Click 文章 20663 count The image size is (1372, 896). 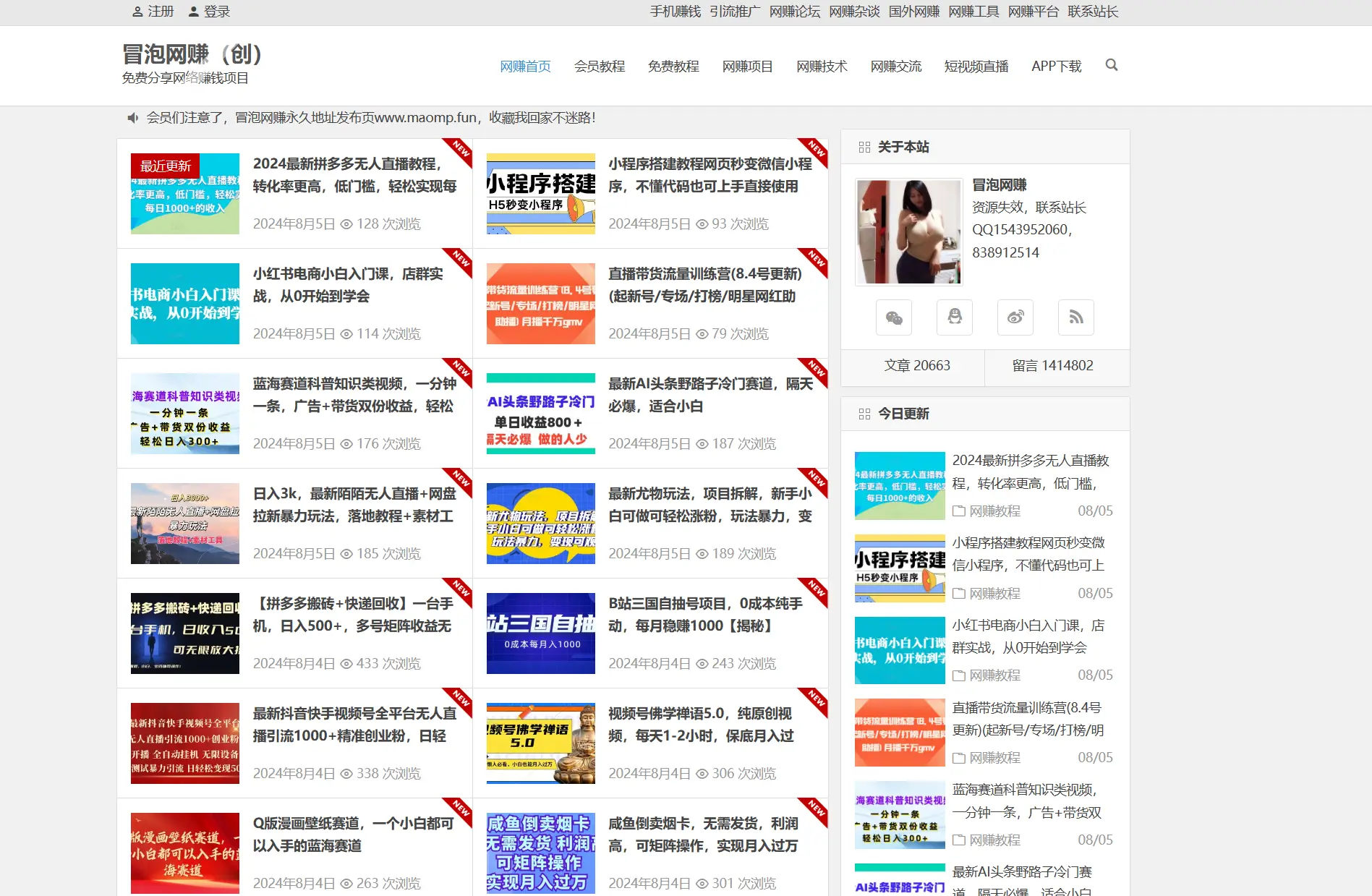pyautogui.click(x=917, y=366)
